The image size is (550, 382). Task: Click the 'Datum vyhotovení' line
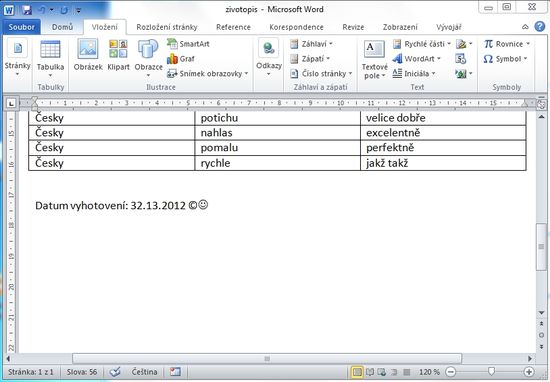(121, 205)
